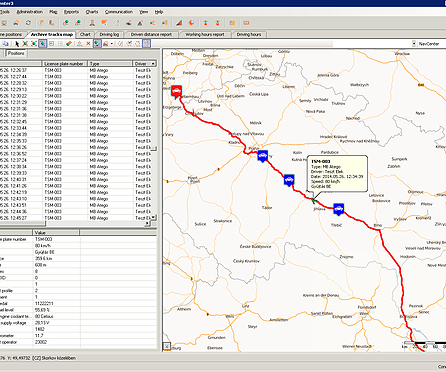Click the blue vehicle stop marker near Praha

(x=263, y=156)
